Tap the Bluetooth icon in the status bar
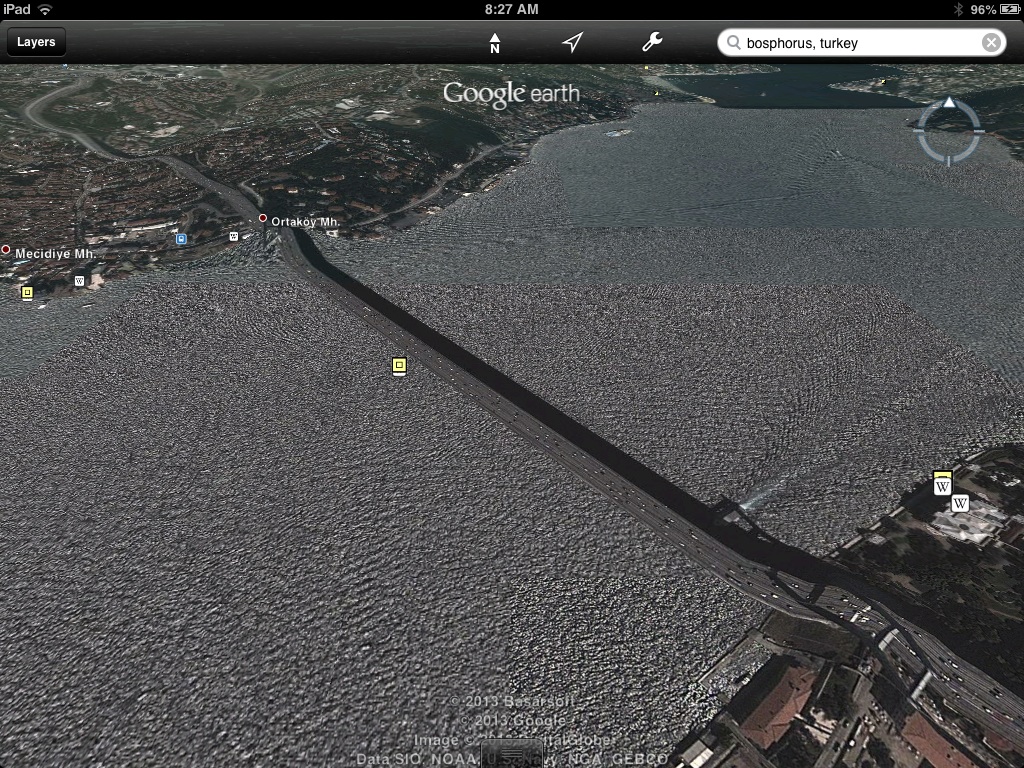The width and height of the screenshot is (1024, 768). pos(958,9)
